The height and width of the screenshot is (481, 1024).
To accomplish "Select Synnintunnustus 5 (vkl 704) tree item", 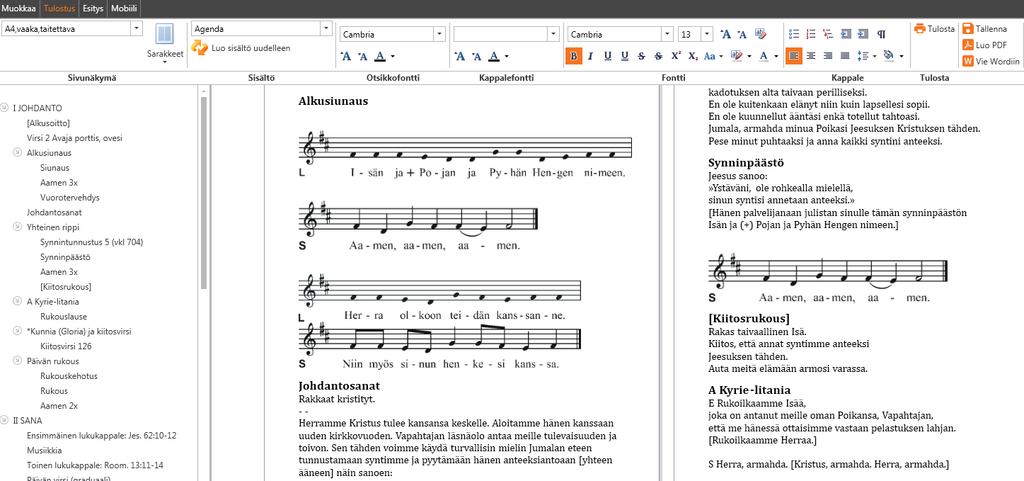I will coord(91,242).
